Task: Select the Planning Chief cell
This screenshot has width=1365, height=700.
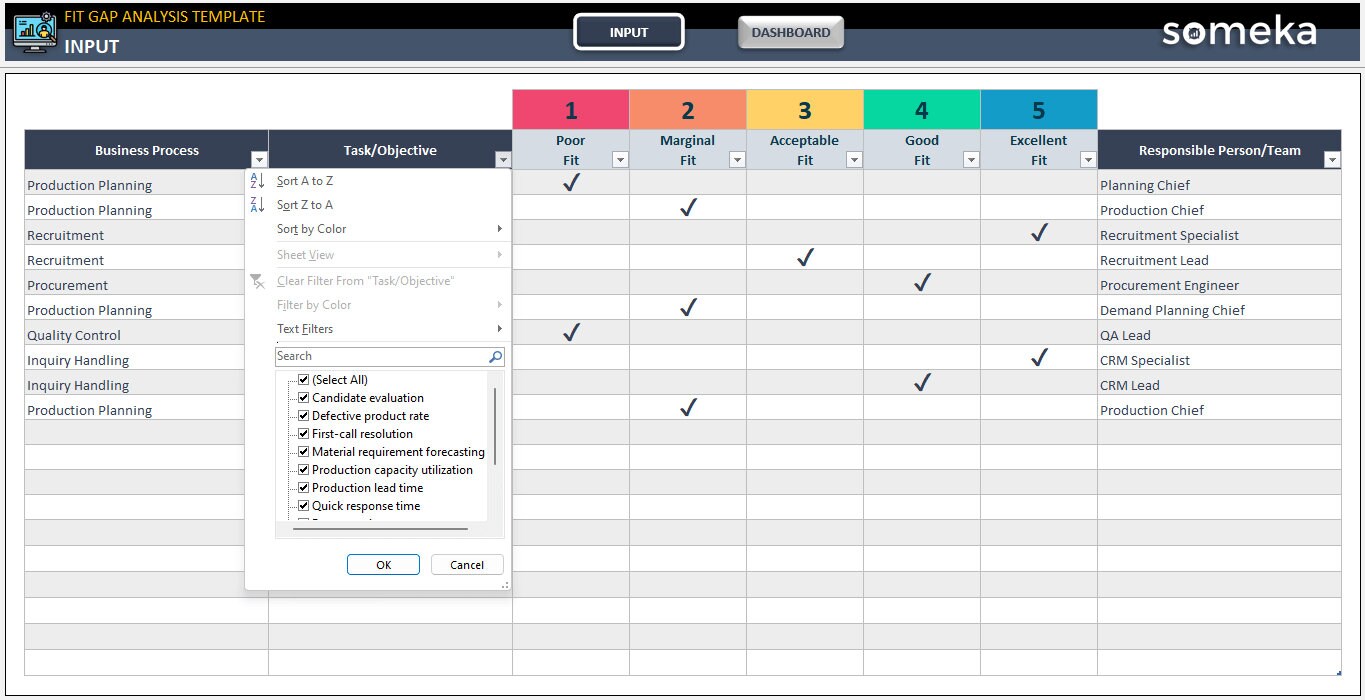Action: [1219, 185]
